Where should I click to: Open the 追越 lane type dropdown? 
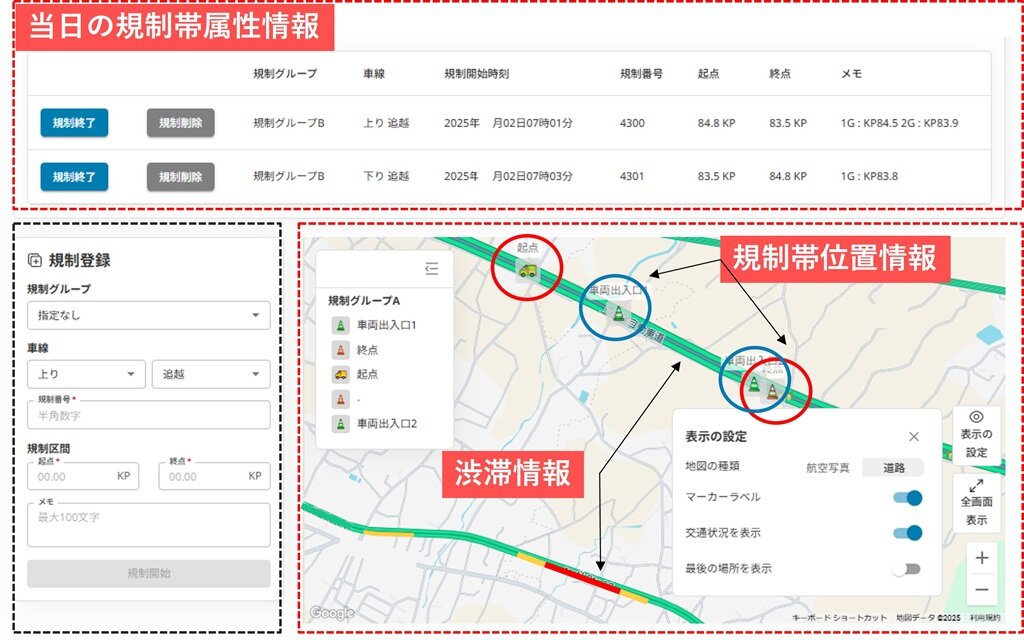point(210,374)
